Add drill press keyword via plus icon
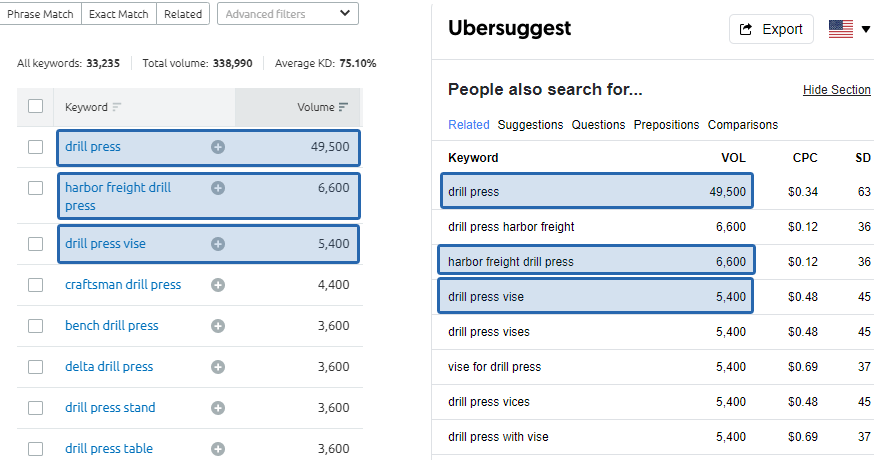Viewport: 896px width, 460px height. (x=218, y=147)
